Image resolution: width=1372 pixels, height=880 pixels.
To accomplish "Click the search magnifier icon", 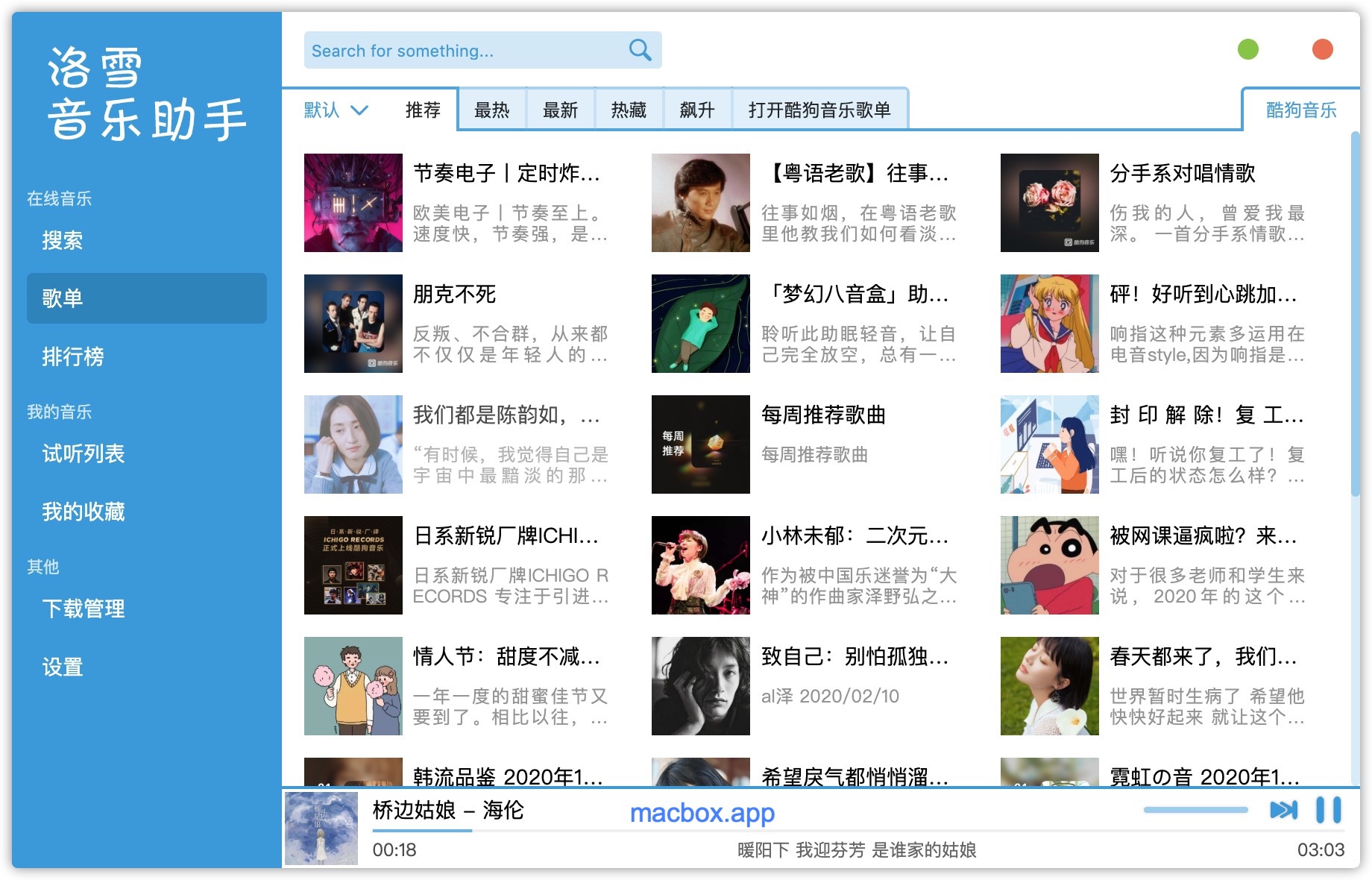I will point(640,50).
